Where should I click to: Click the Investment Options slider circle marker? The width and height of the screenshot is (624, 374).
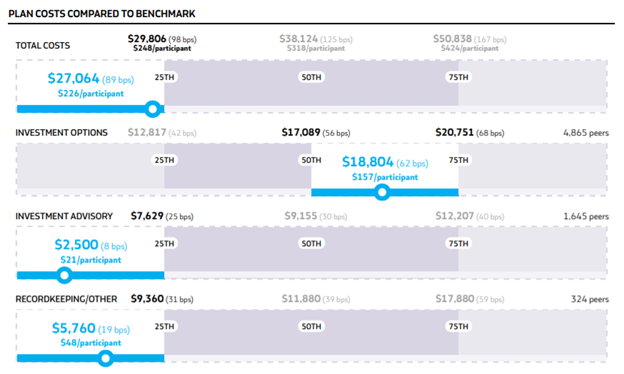point(382,193)
